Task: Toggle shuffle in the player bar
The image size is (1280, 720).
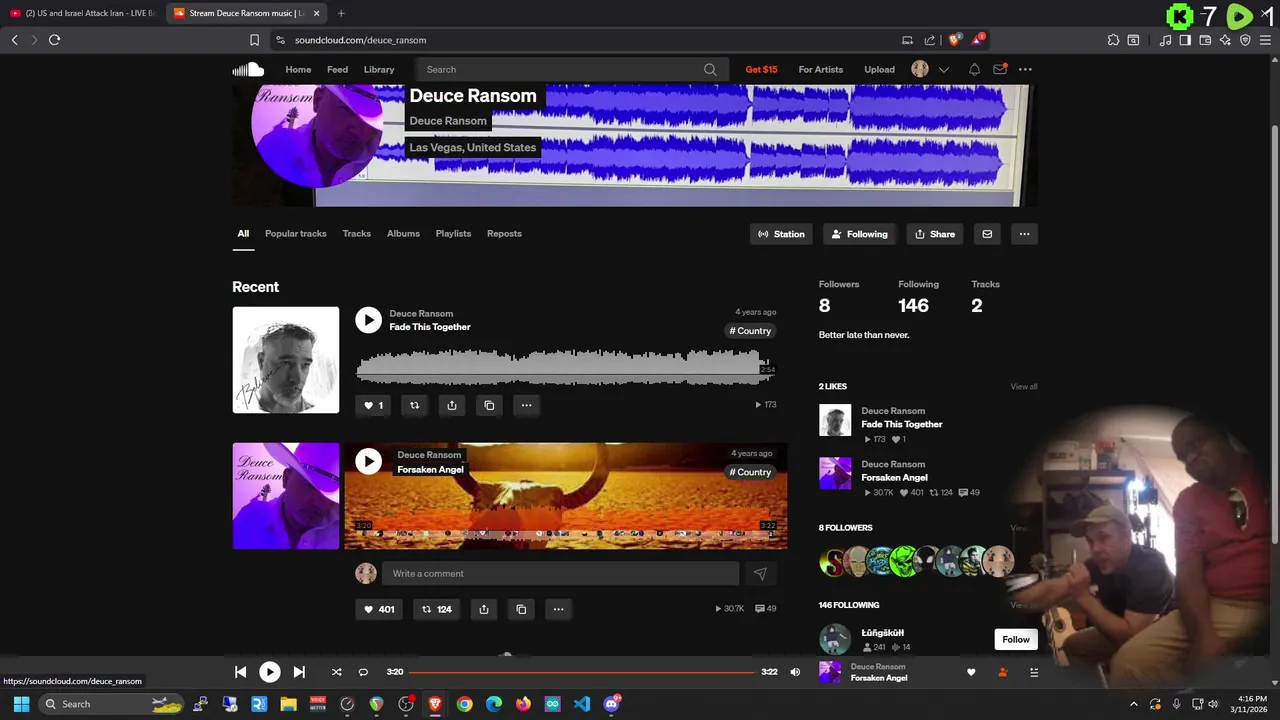Action: click(336, 672)
